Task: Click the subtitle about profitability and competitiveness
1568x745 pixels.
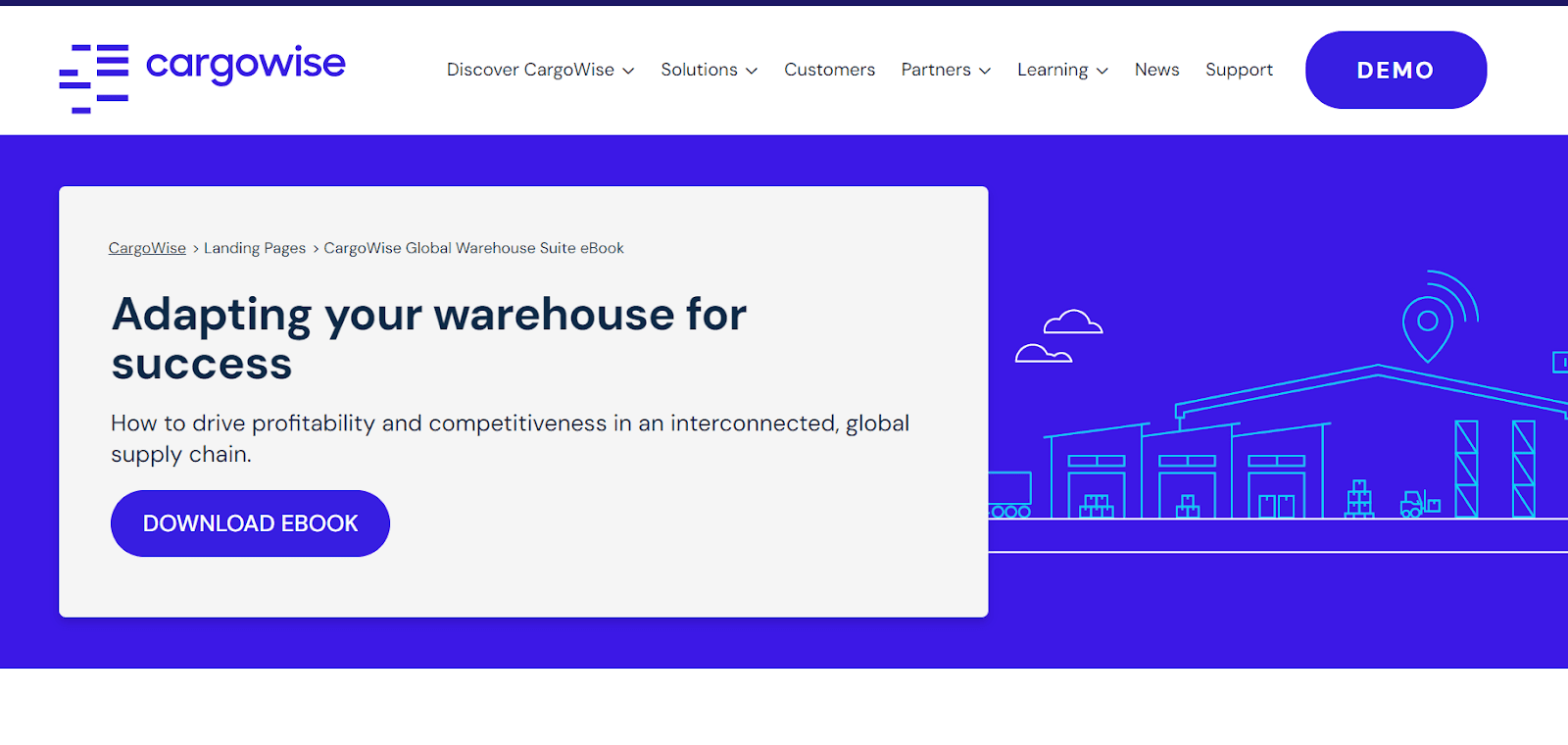Action: [510, 438]
